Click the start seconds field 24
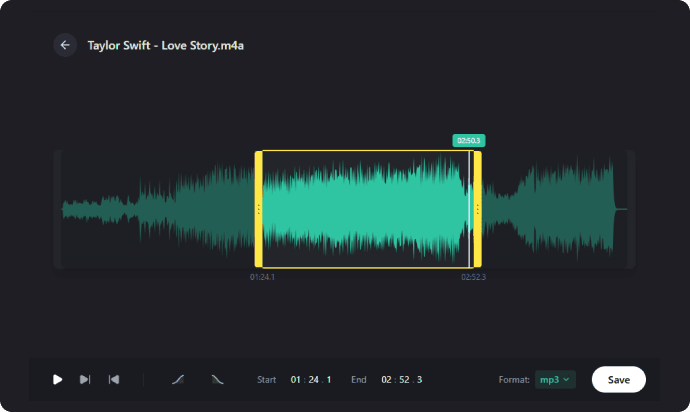The image size is (690, 412). click(313, 379)
